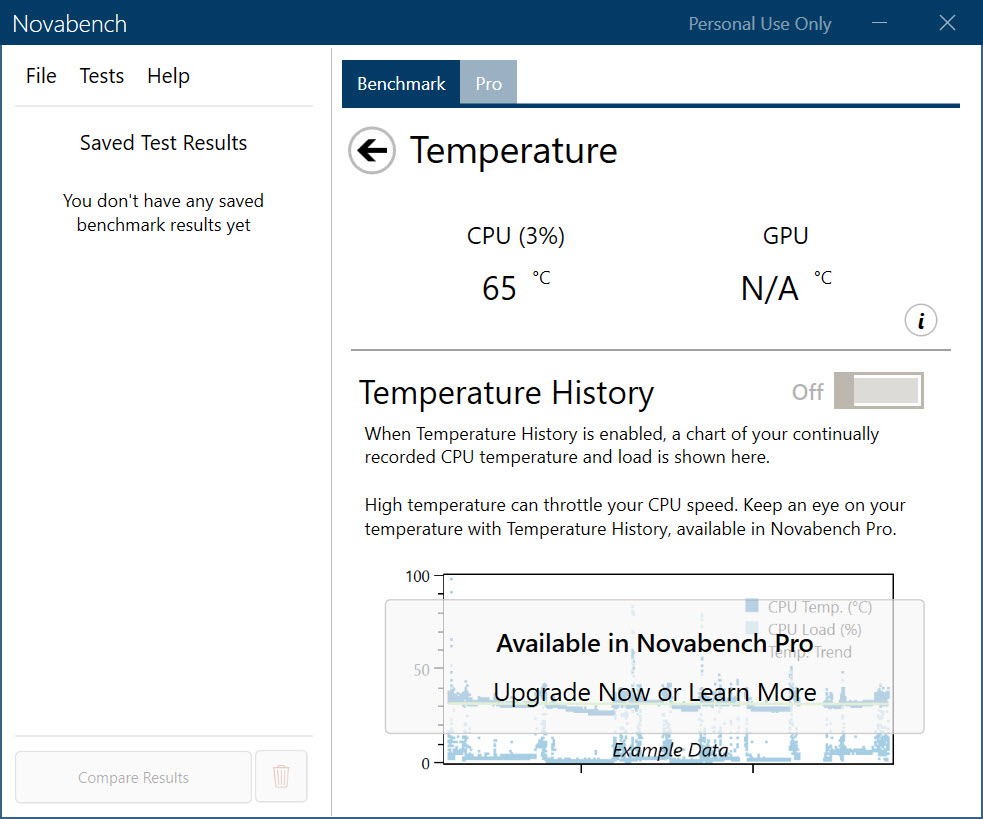Click the CPU (3%) label
This screenshot has width=983, height=819.
pyautogui.click(x=515, y=236)
